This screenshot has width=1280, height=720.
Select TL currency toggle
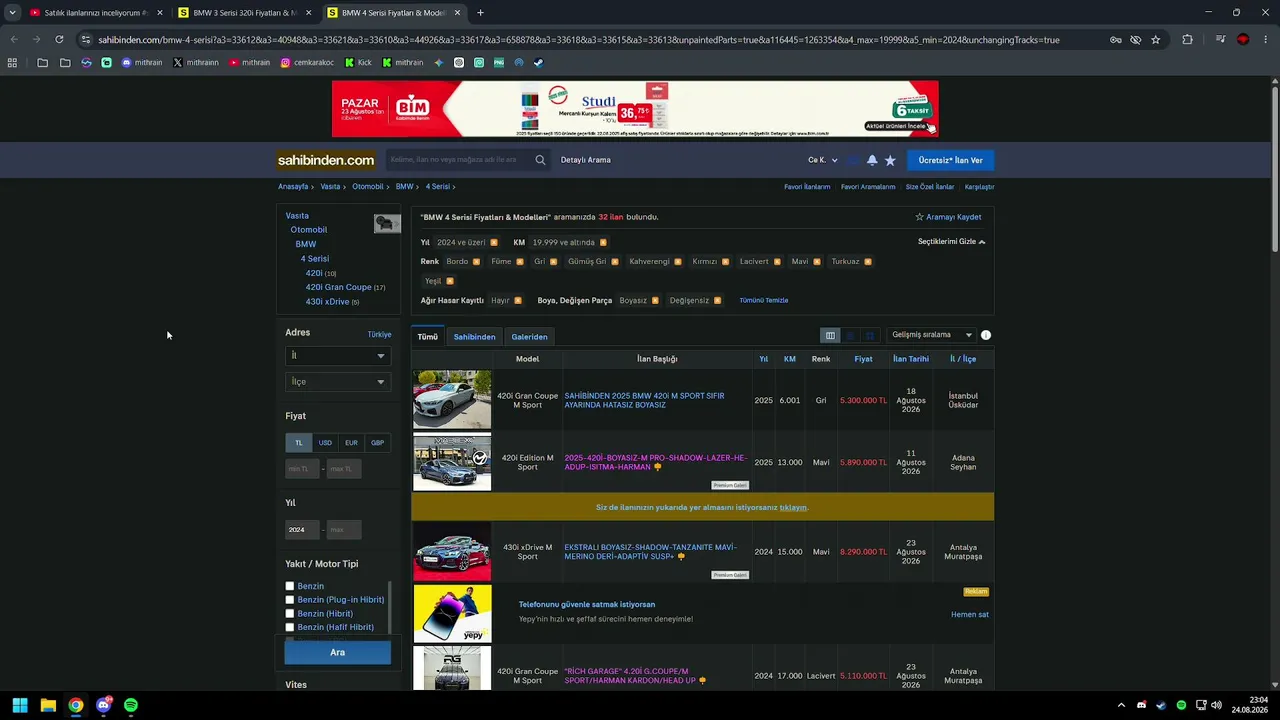[298, 443]
